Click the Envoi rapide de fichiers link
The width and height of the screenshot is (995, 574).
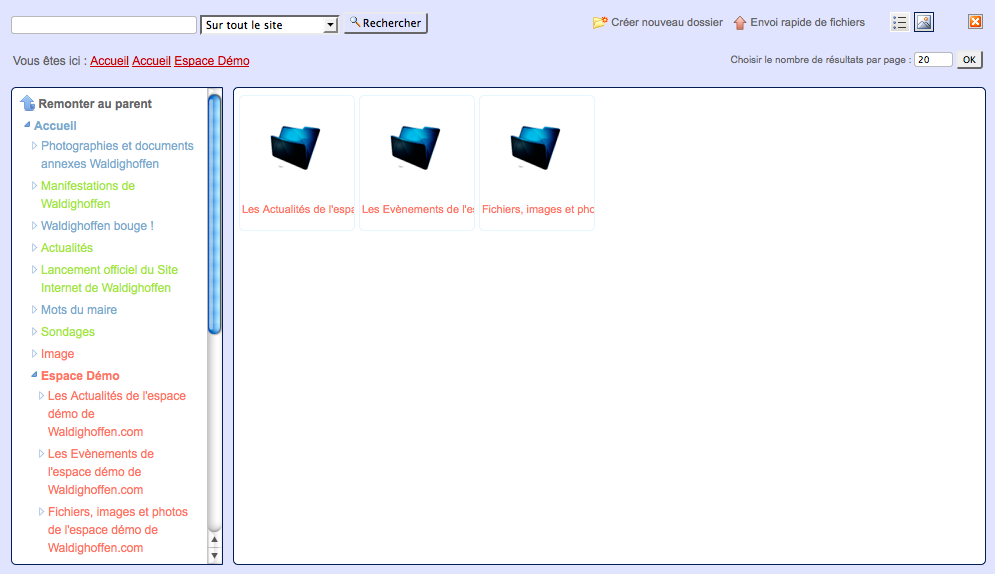[x=807, y=22]
